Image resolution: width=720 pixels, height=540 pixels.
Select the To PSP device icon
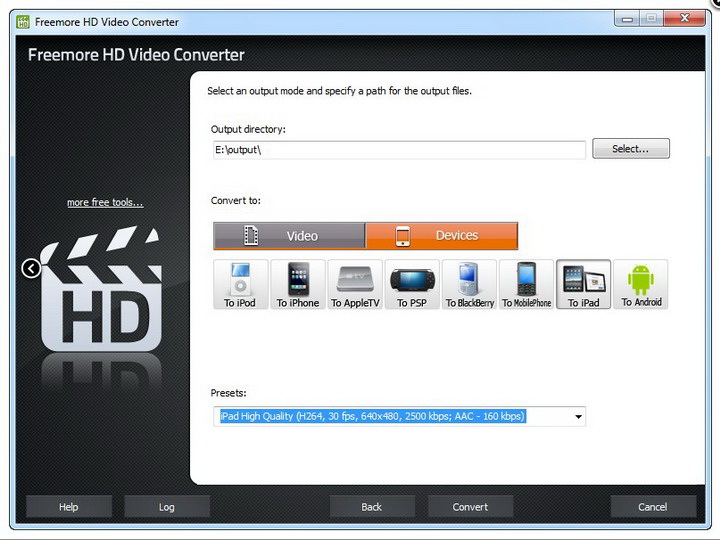412,284
